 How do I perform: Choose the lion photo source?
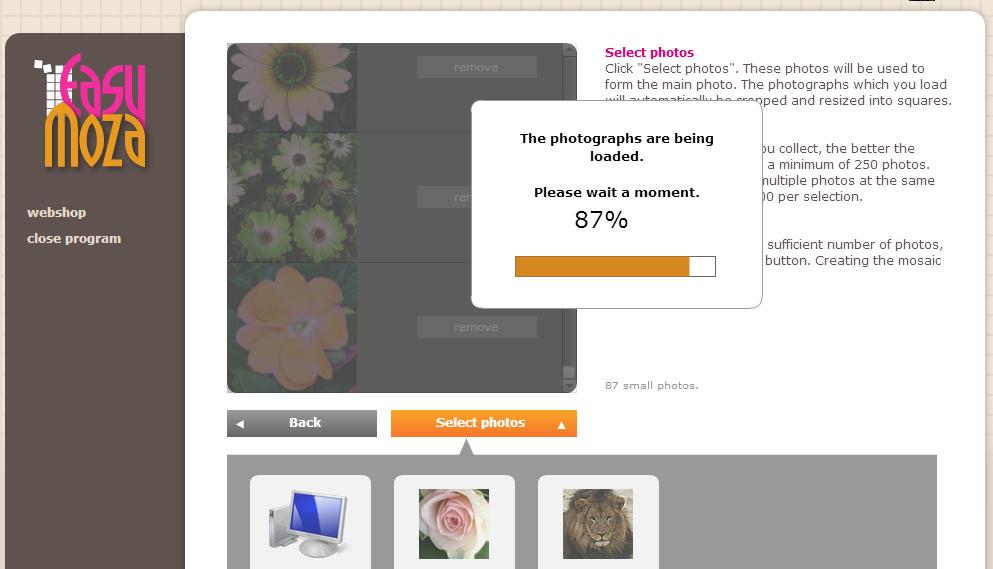[598, 523]
